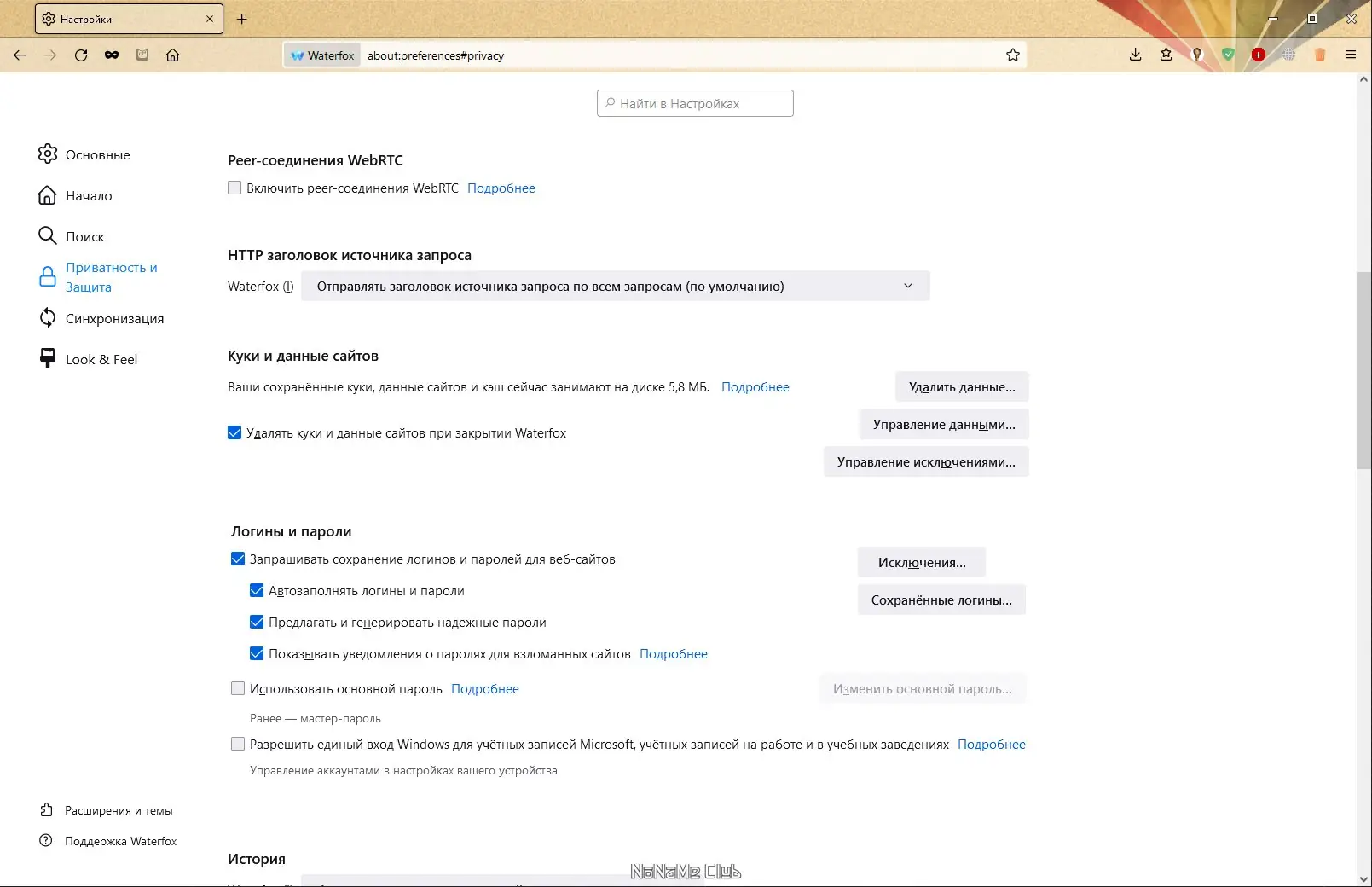Viewport: 1372px width, 887px height.
Task: Enable Windows single sign-on checkbox
Action: pyautogui.click(x=238, y=744)
